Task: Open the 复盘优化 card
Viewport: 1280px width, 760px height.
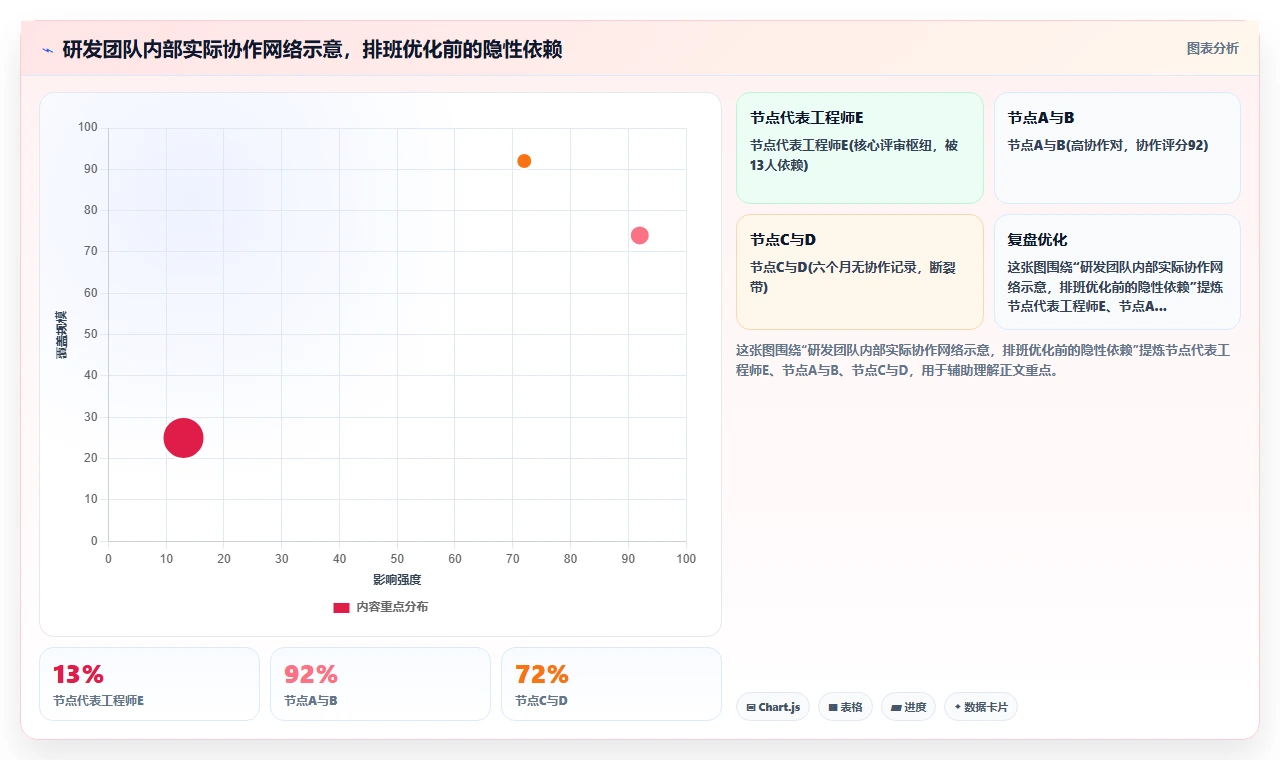Action: click(x=1117, y=272)
